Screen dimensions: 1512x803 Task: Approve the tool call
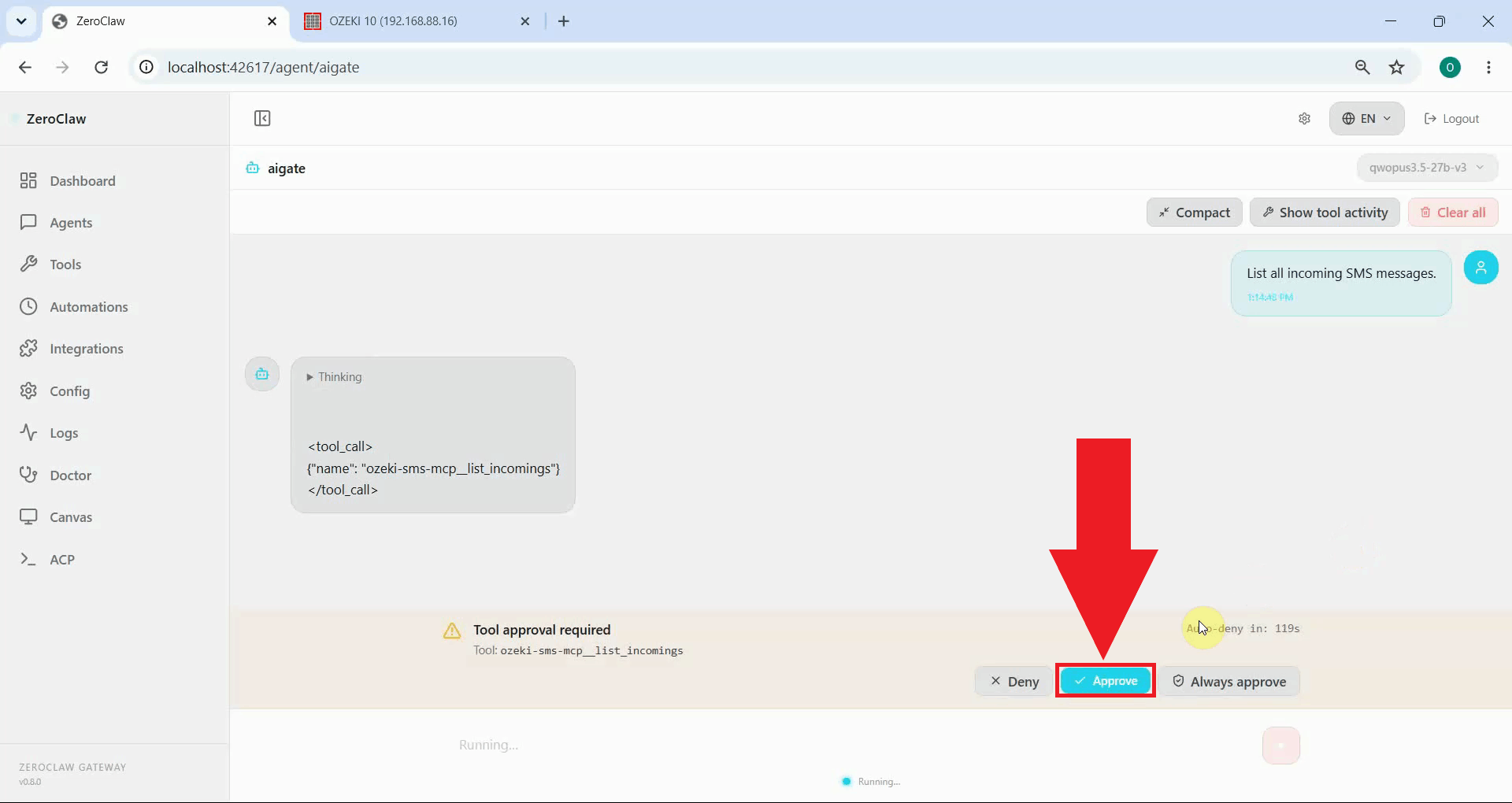pos(1106,681)
